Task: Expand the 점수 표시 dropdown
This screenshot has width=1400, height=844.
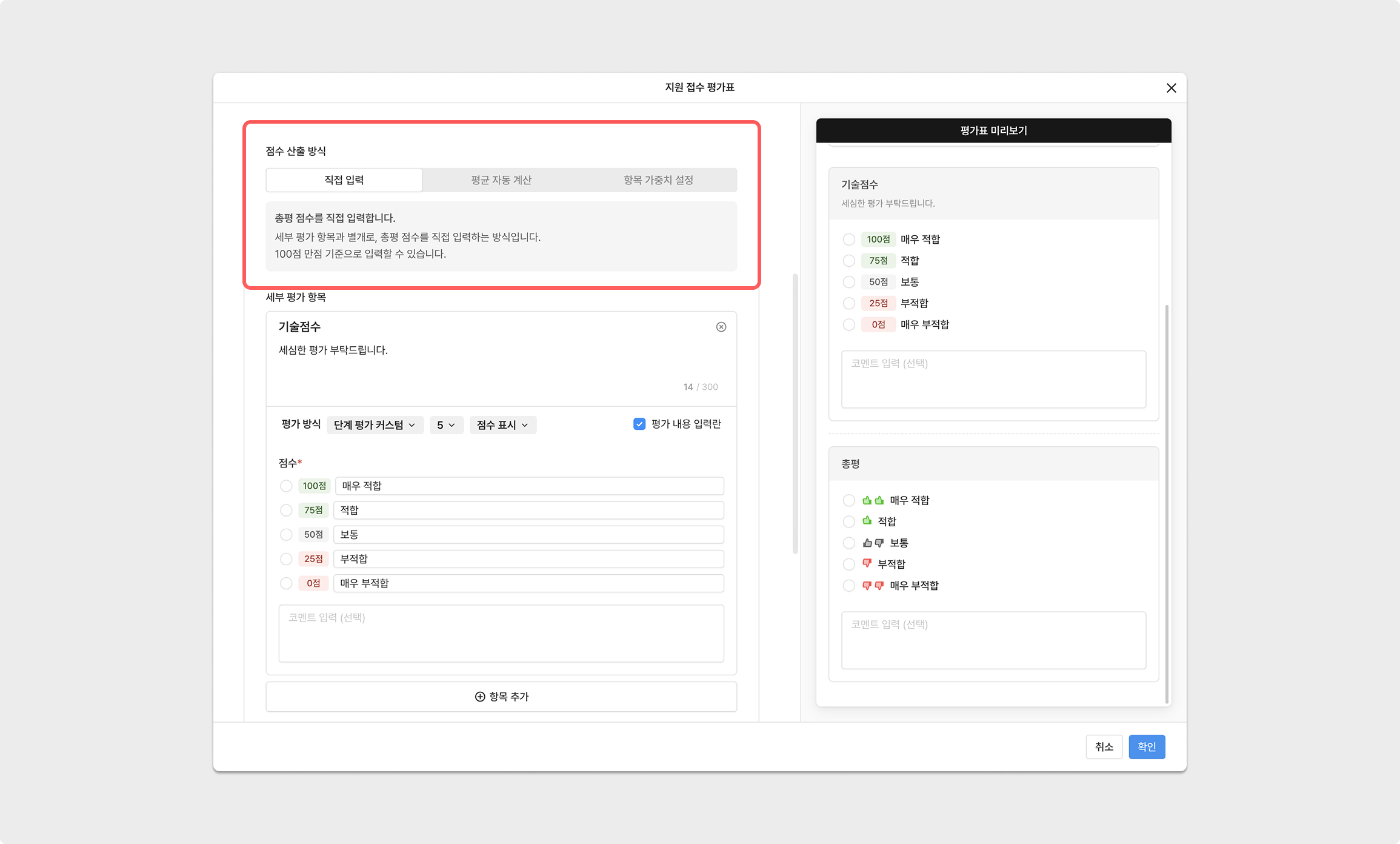Action: (502, 425)
